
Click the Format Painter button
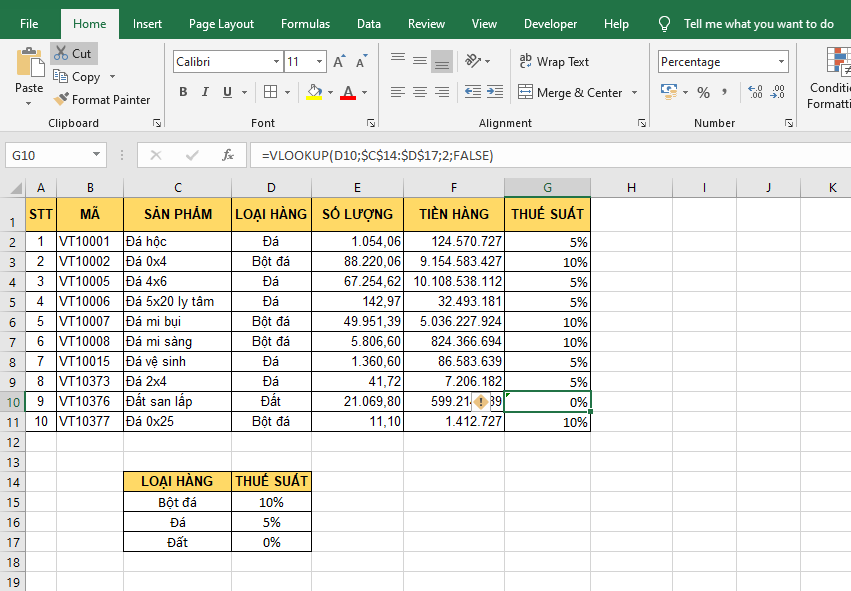coord(102,100)
